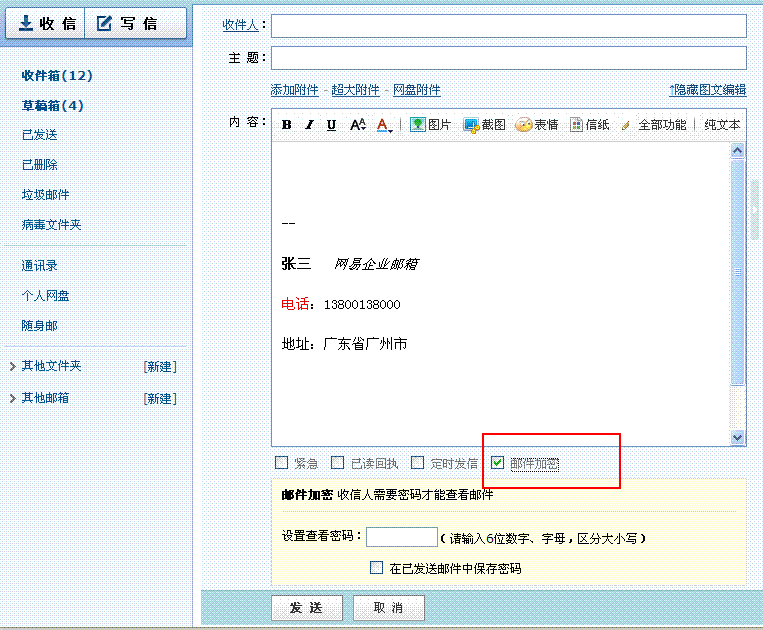The height and width of the screenshot is (630, 763).
Task: Click the editor scrollbar down arrow
Action: (738, 437)
